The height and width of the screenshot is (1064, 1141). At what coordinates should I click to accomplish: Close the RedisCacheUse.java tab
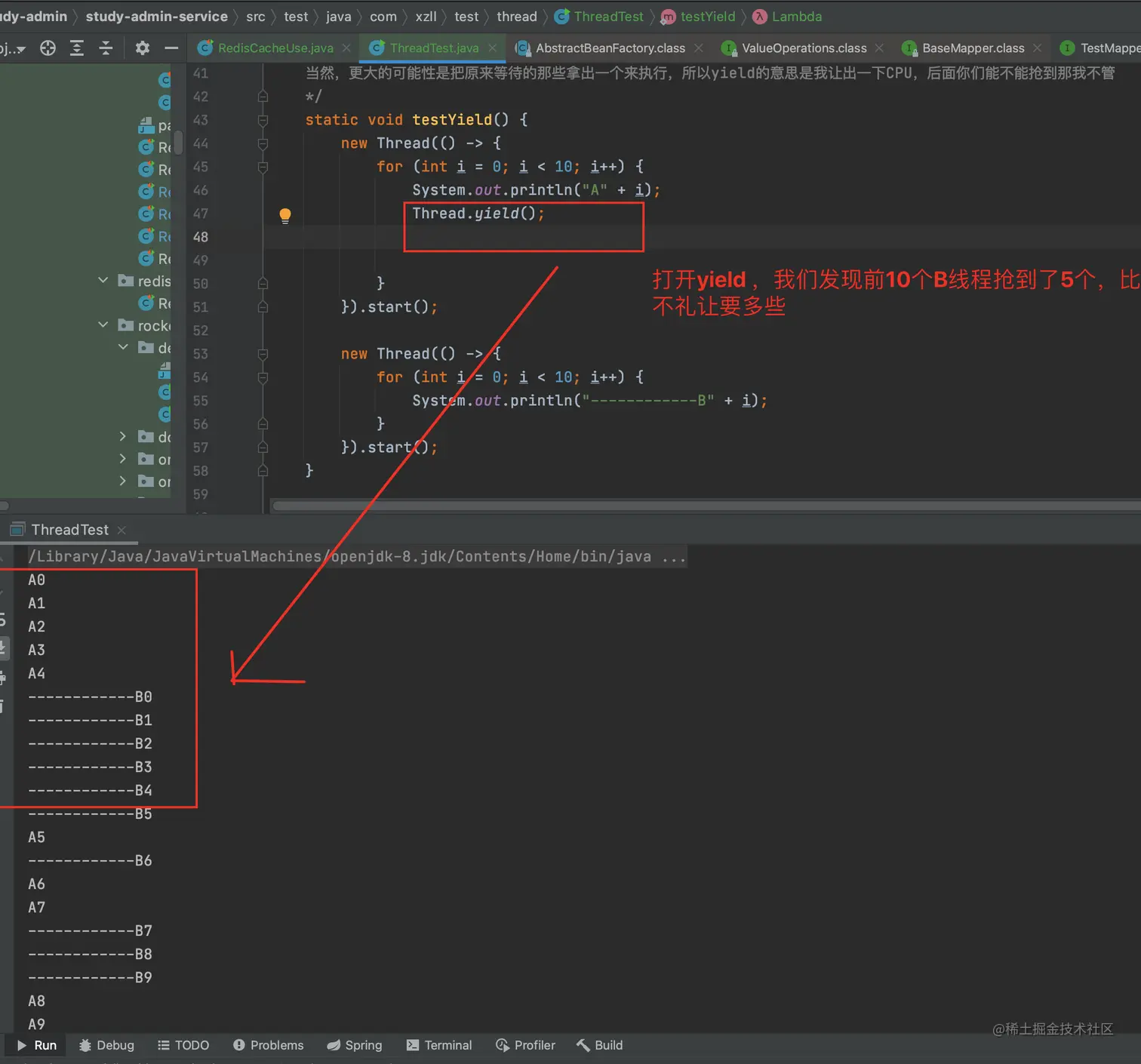346,48
